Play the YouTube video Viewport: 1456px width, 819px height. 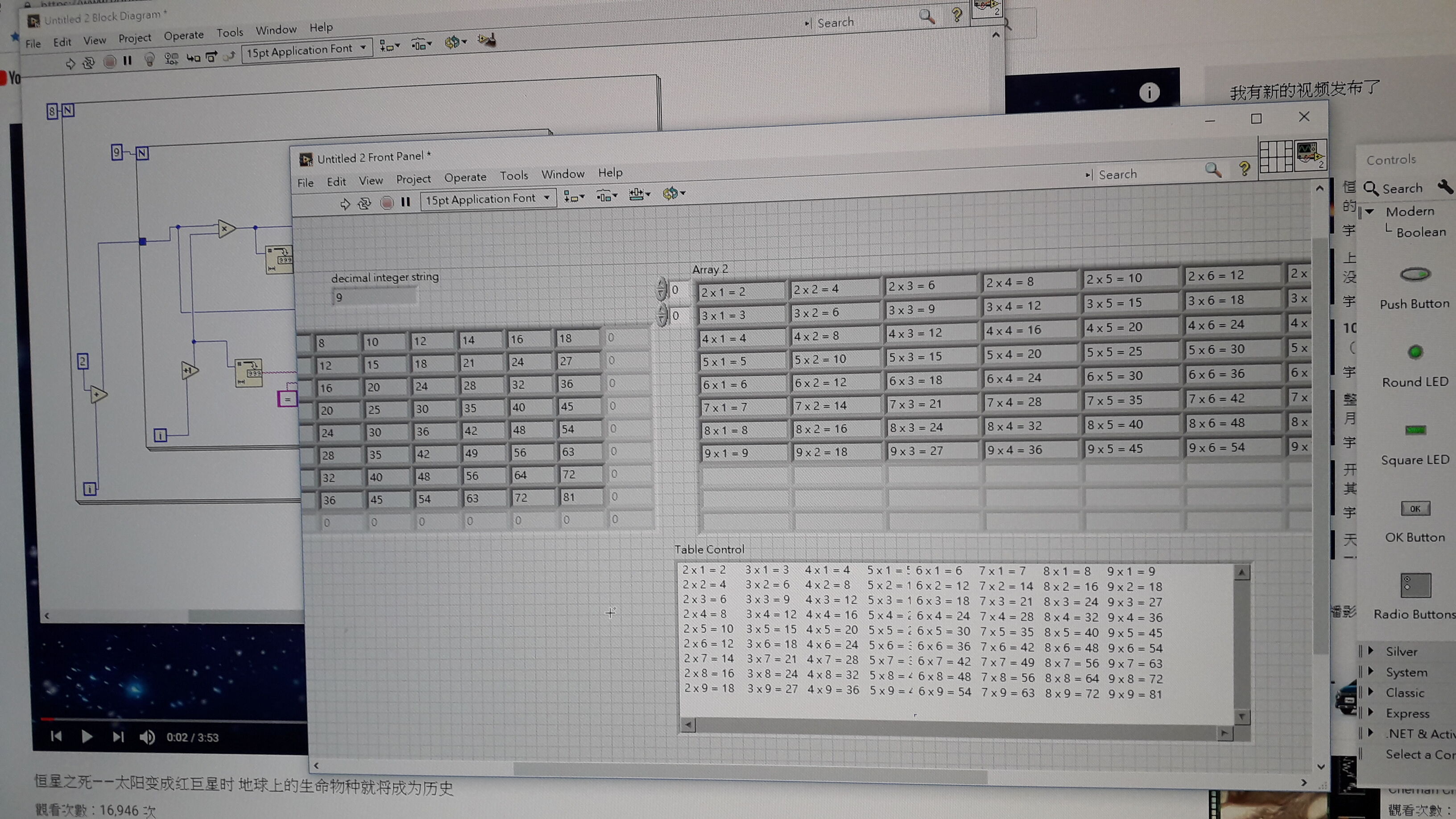tap(87, 736)
